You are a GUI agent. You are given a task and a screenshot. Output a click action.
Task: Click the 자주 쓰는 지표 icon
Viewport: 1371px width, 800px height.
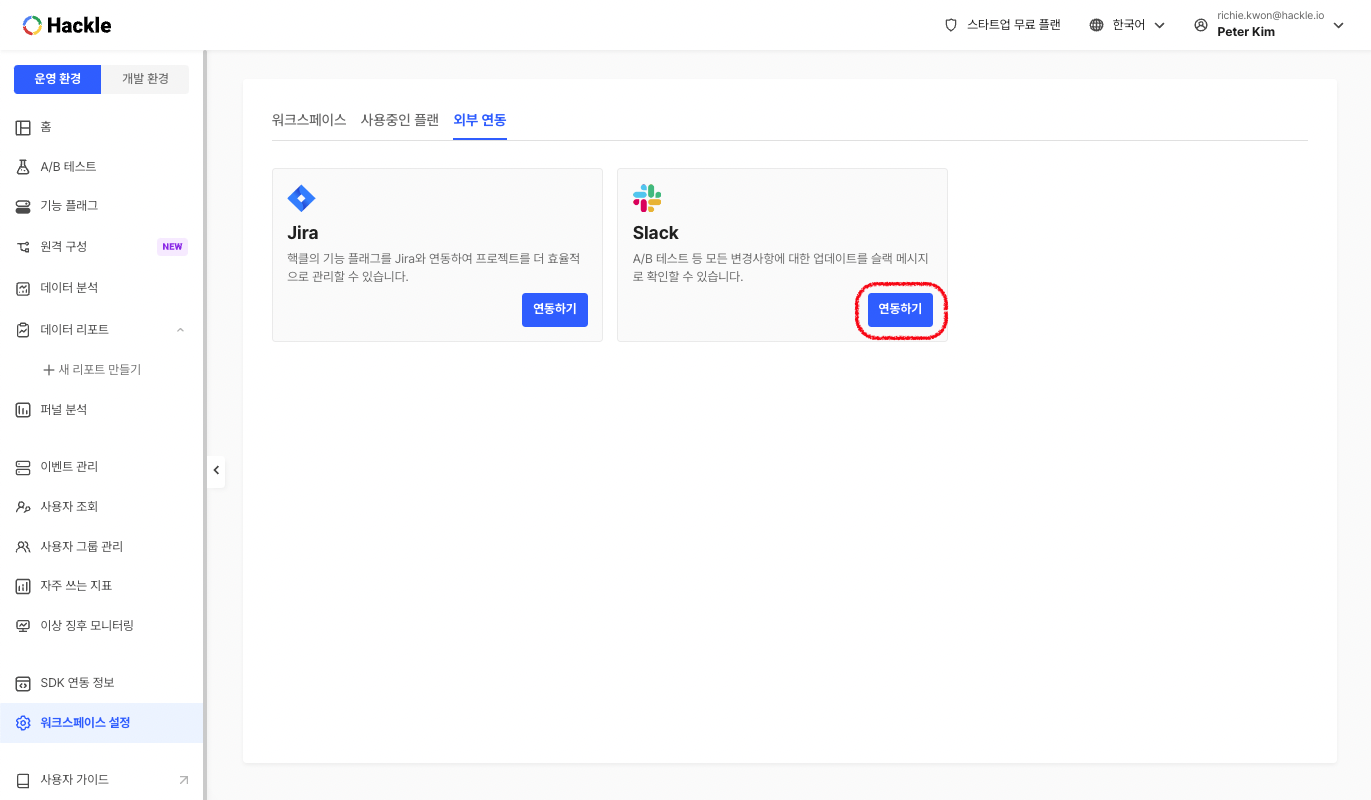[23, 586]
